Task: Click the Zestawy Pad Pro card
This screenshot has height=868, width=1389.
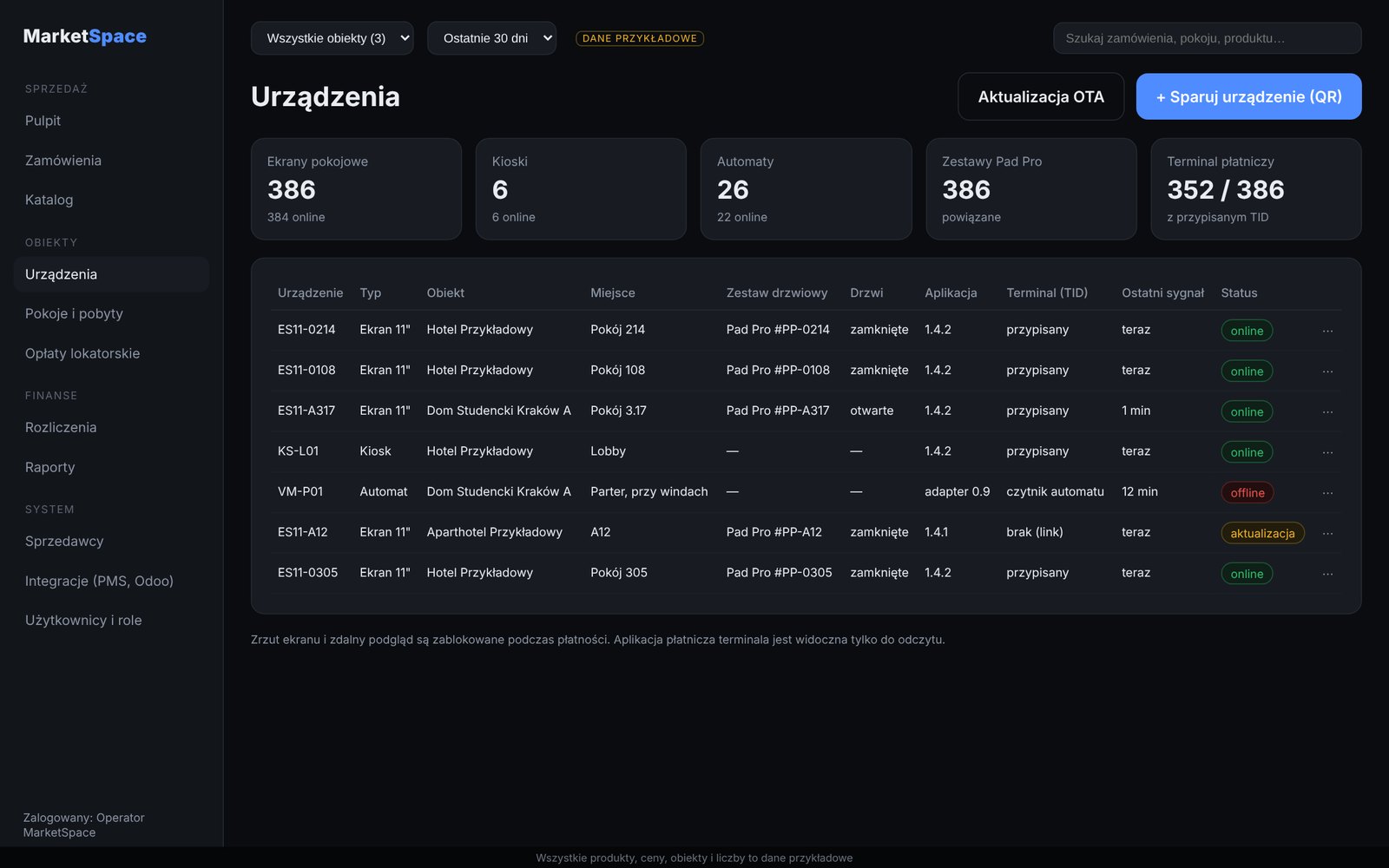Action: [x=1031, y=189]
